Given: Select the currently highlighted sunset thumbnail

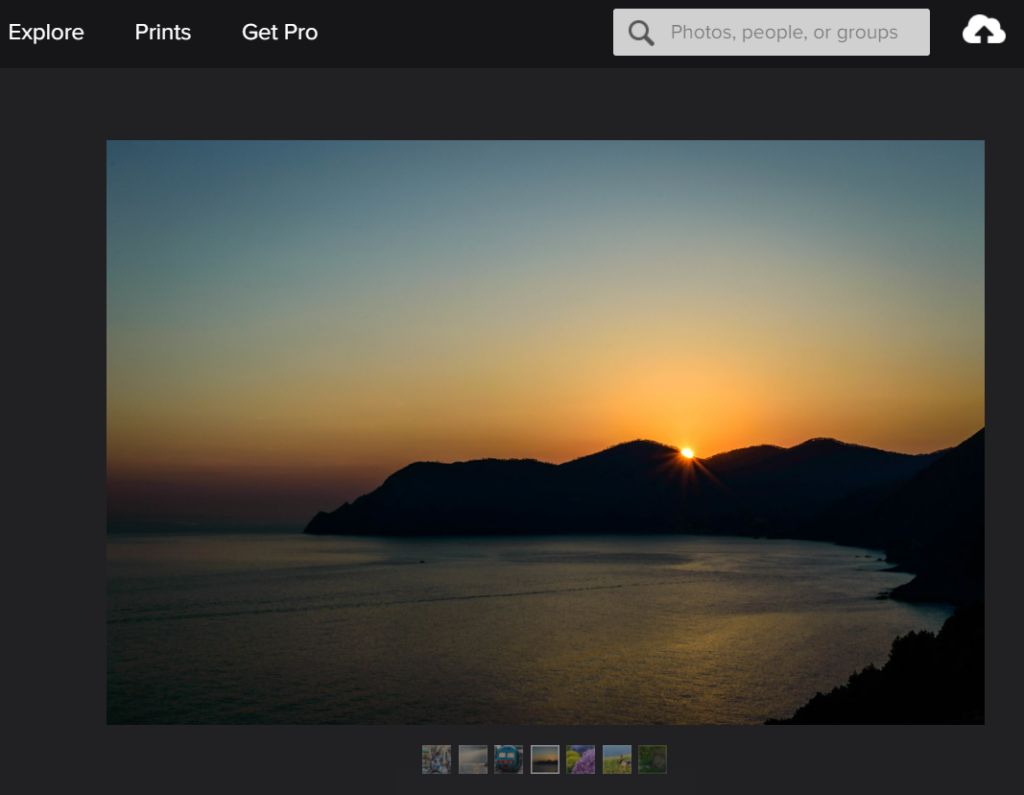Looking at the screenshot, I should pos(544,759).
